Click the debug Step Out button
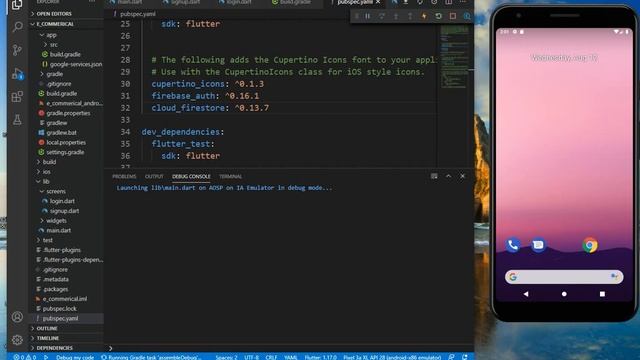The height and width of the screenshot is (360, 640). 410,16
